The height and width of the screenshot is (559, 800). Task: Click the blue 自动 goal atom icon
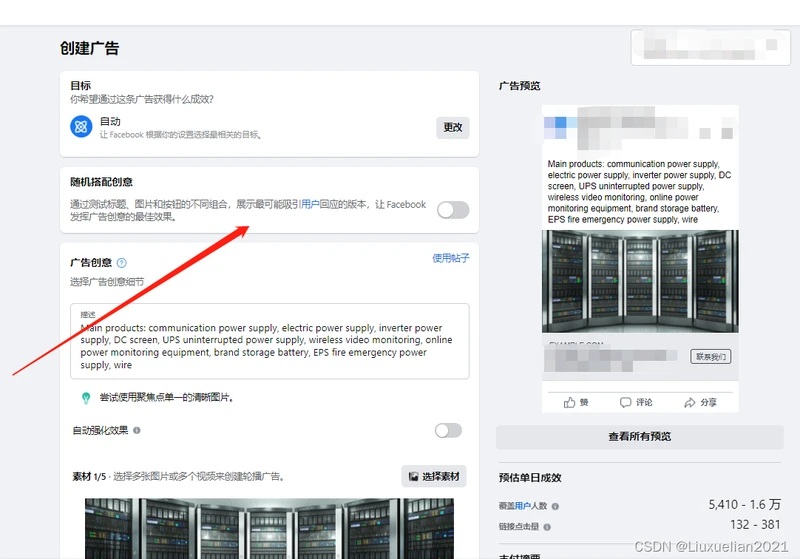(81, 127)
